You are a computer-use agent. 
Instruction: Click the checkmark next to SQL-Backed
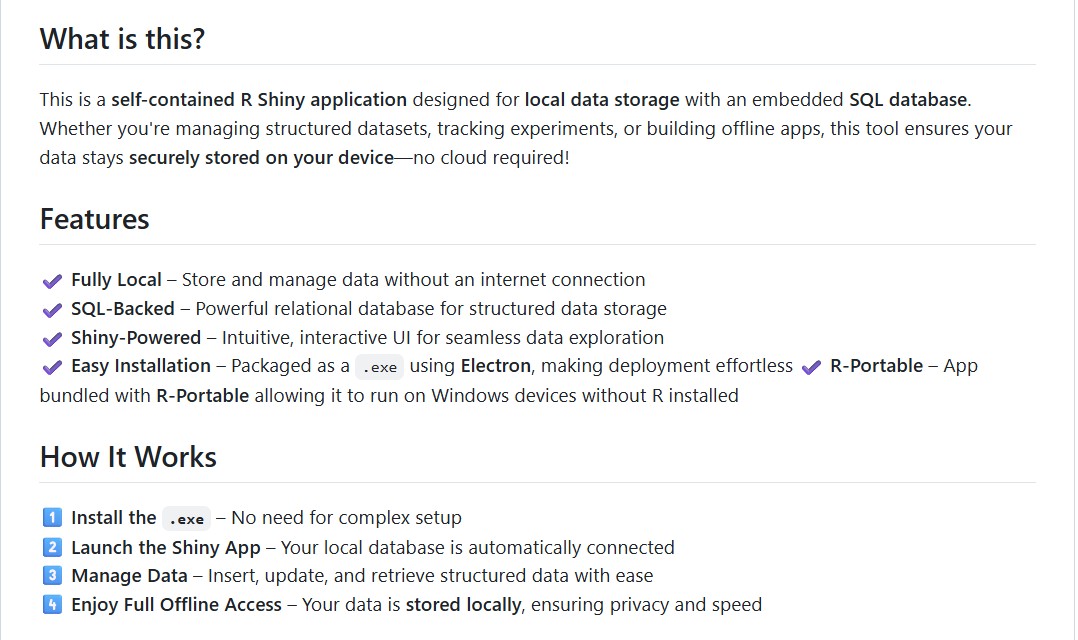[x=52, y=310]
